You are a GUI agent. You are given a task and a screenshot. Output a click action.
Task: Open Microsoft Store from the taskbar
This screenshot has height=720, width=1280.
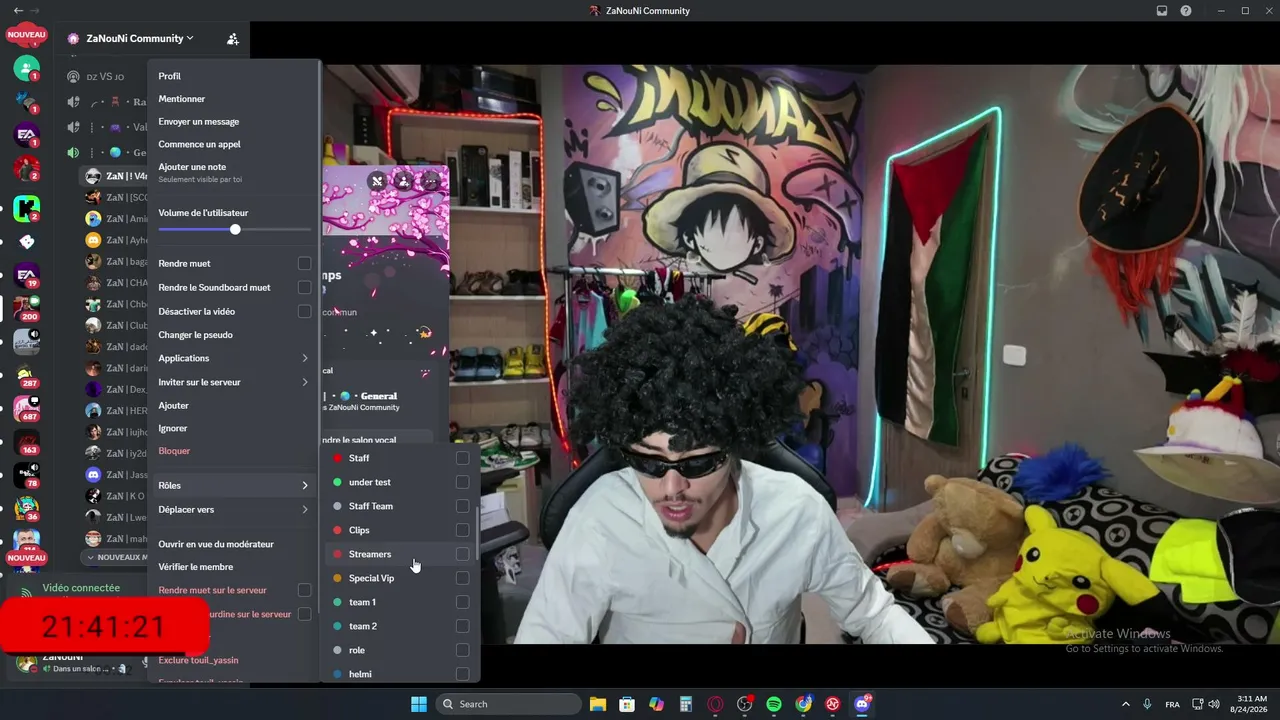(x=627, y=704)
